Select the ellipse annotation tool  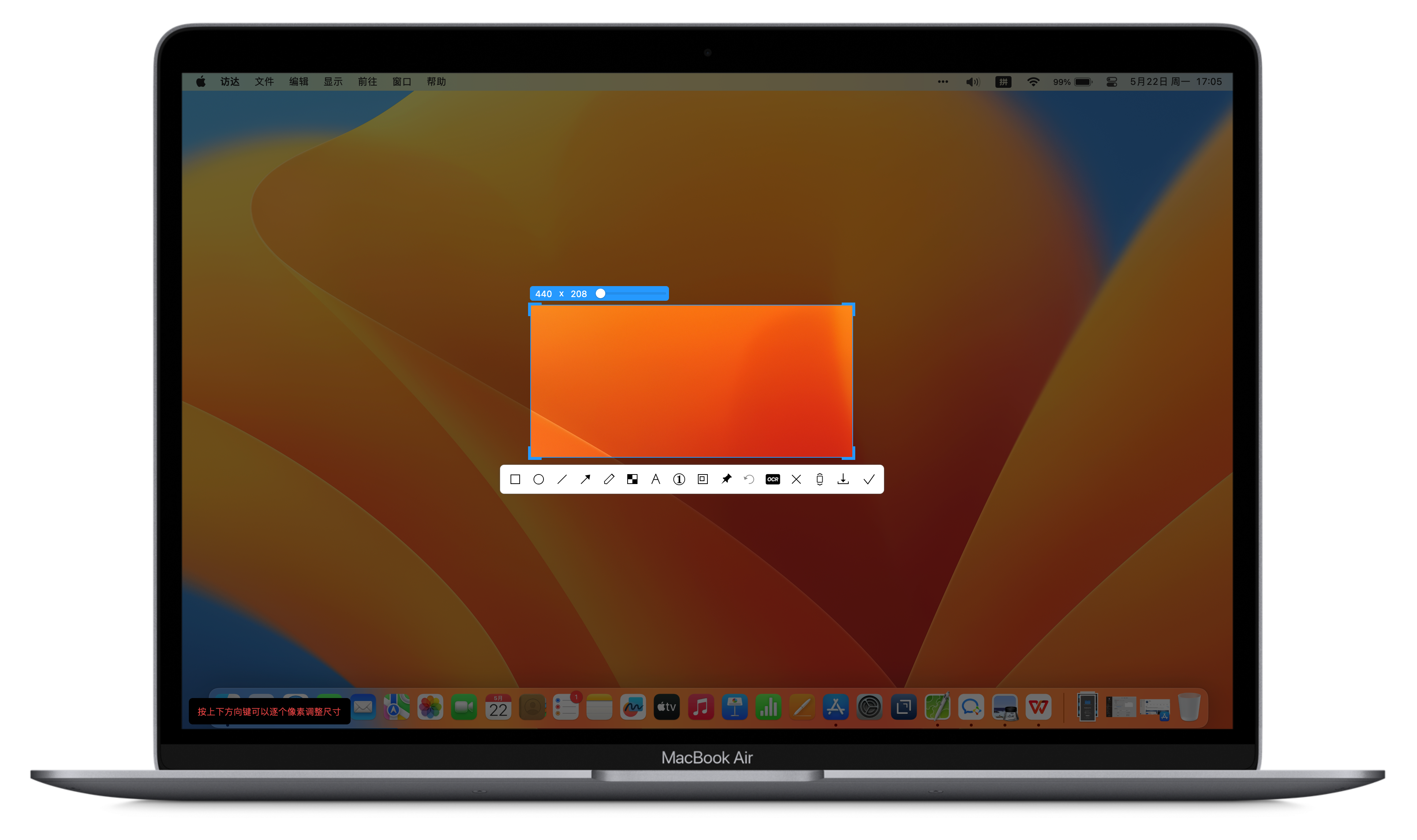pyautogui.click(x=538, y=479)
